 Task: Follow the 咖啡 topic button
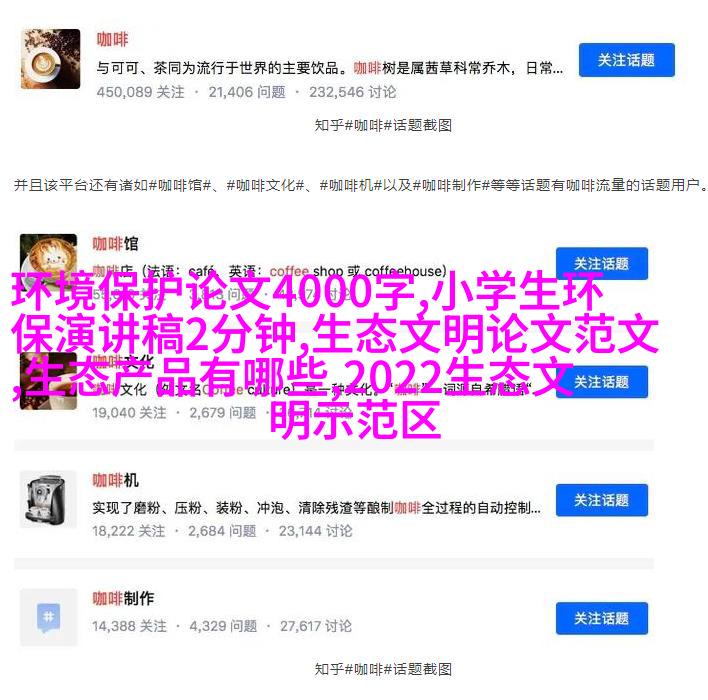pos(627,60)
